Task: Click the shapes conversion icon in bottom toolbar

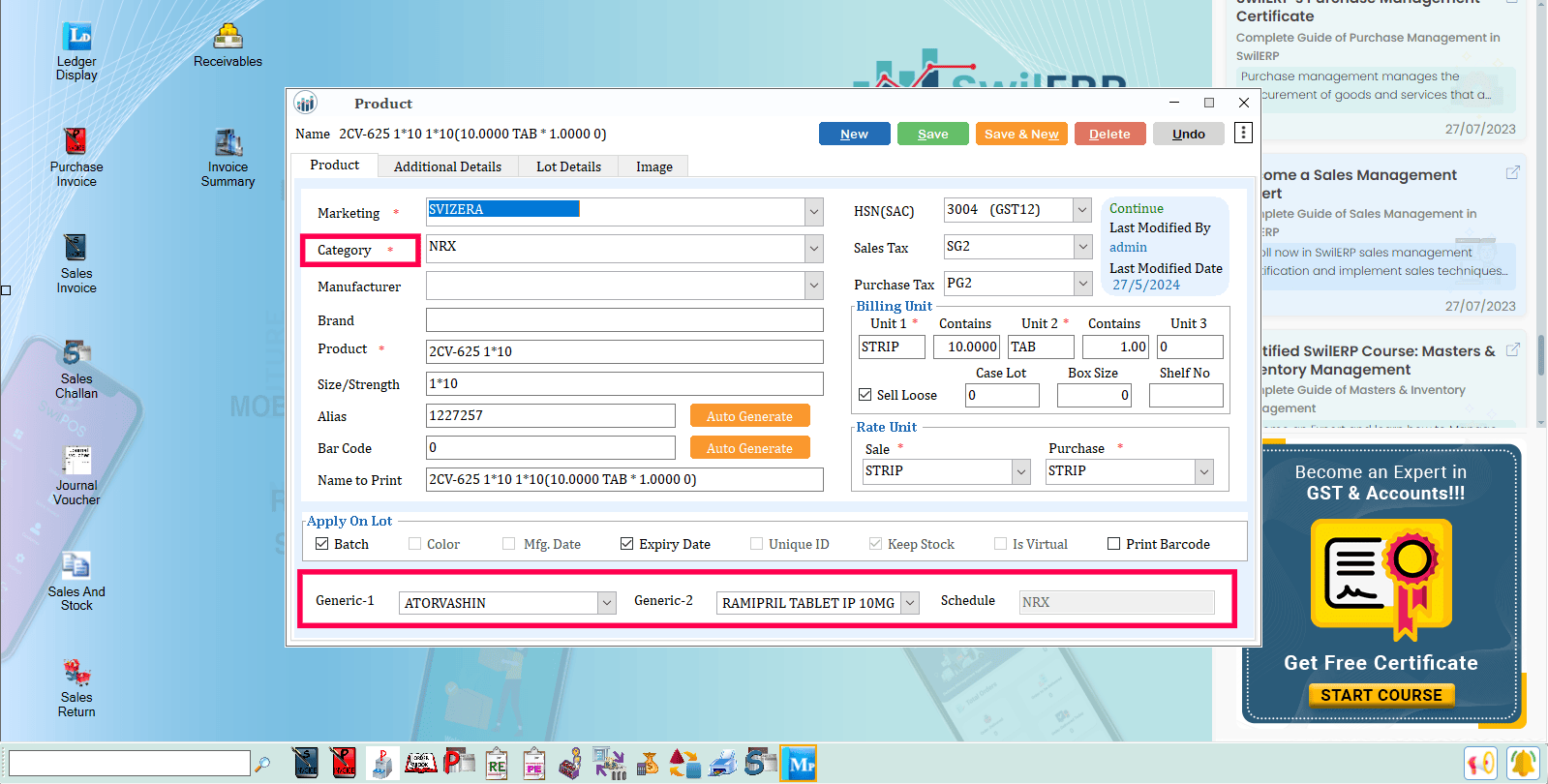Action: [x=684, y=763]
